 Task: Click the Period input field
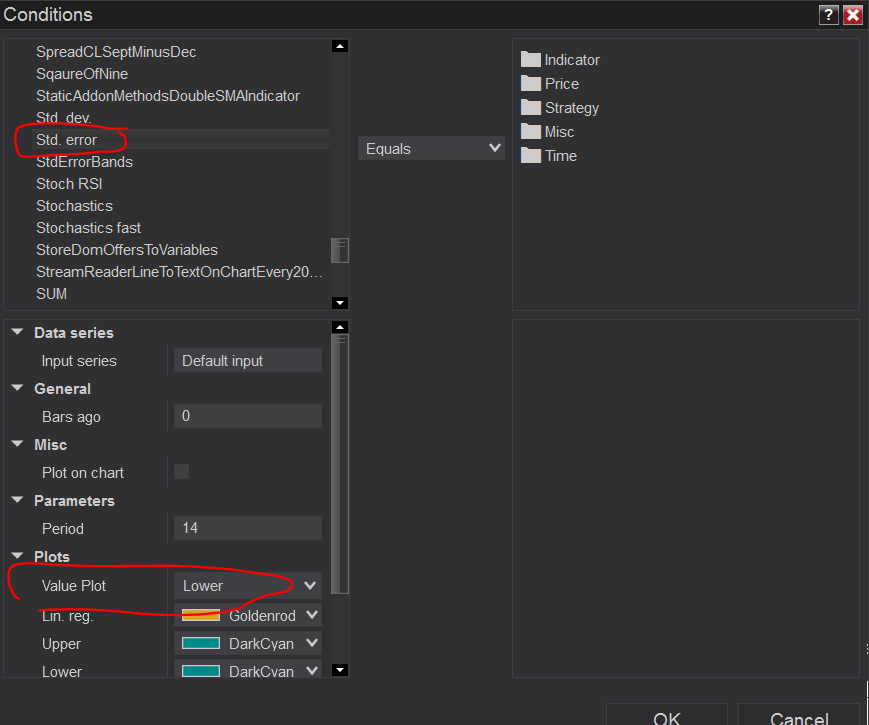(248, 528)
